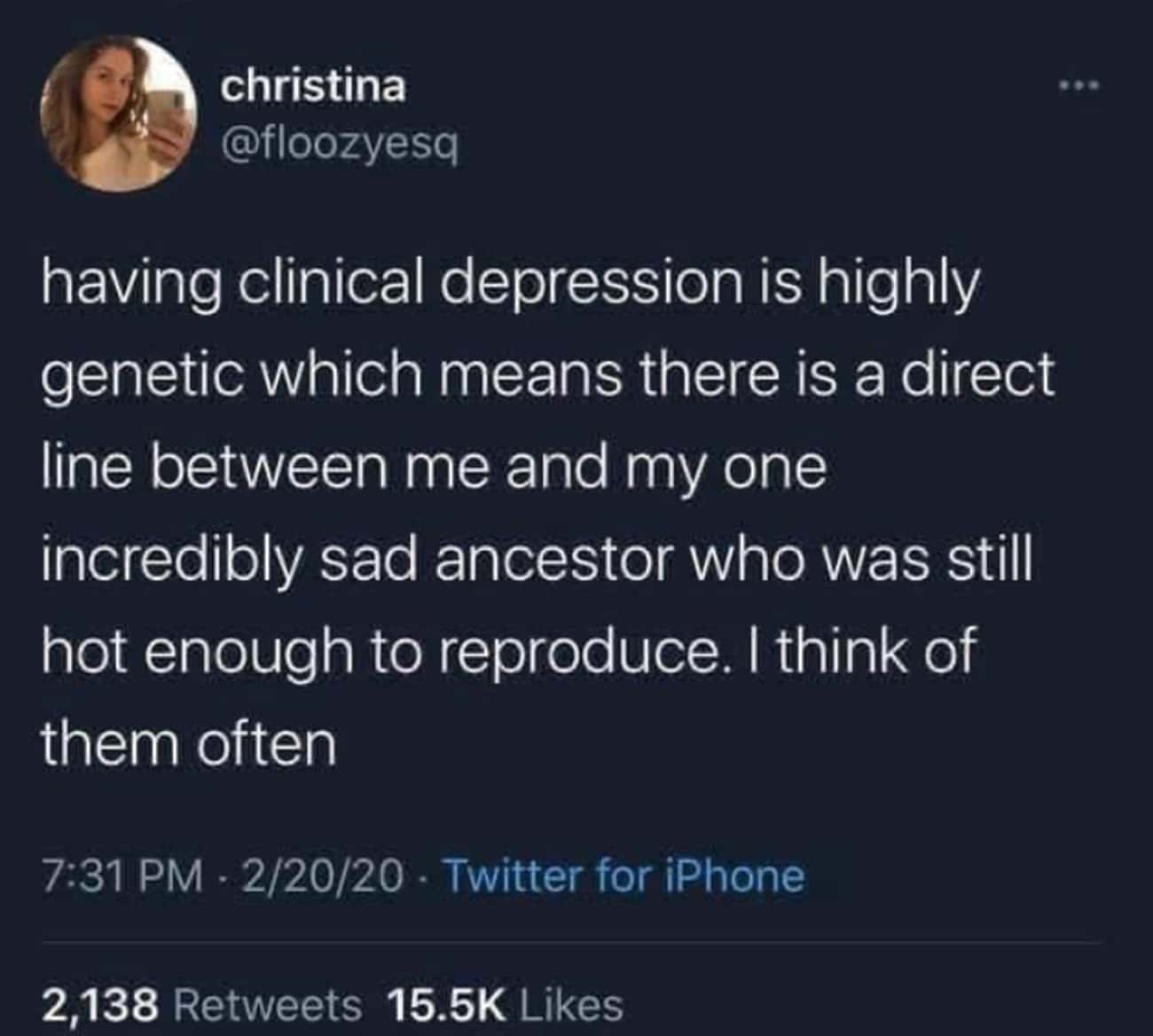Viewport: 1153px width, 1036px height.
Task: Click the line 'hot enough to reproduce'
Action: [x=508, y=655]
